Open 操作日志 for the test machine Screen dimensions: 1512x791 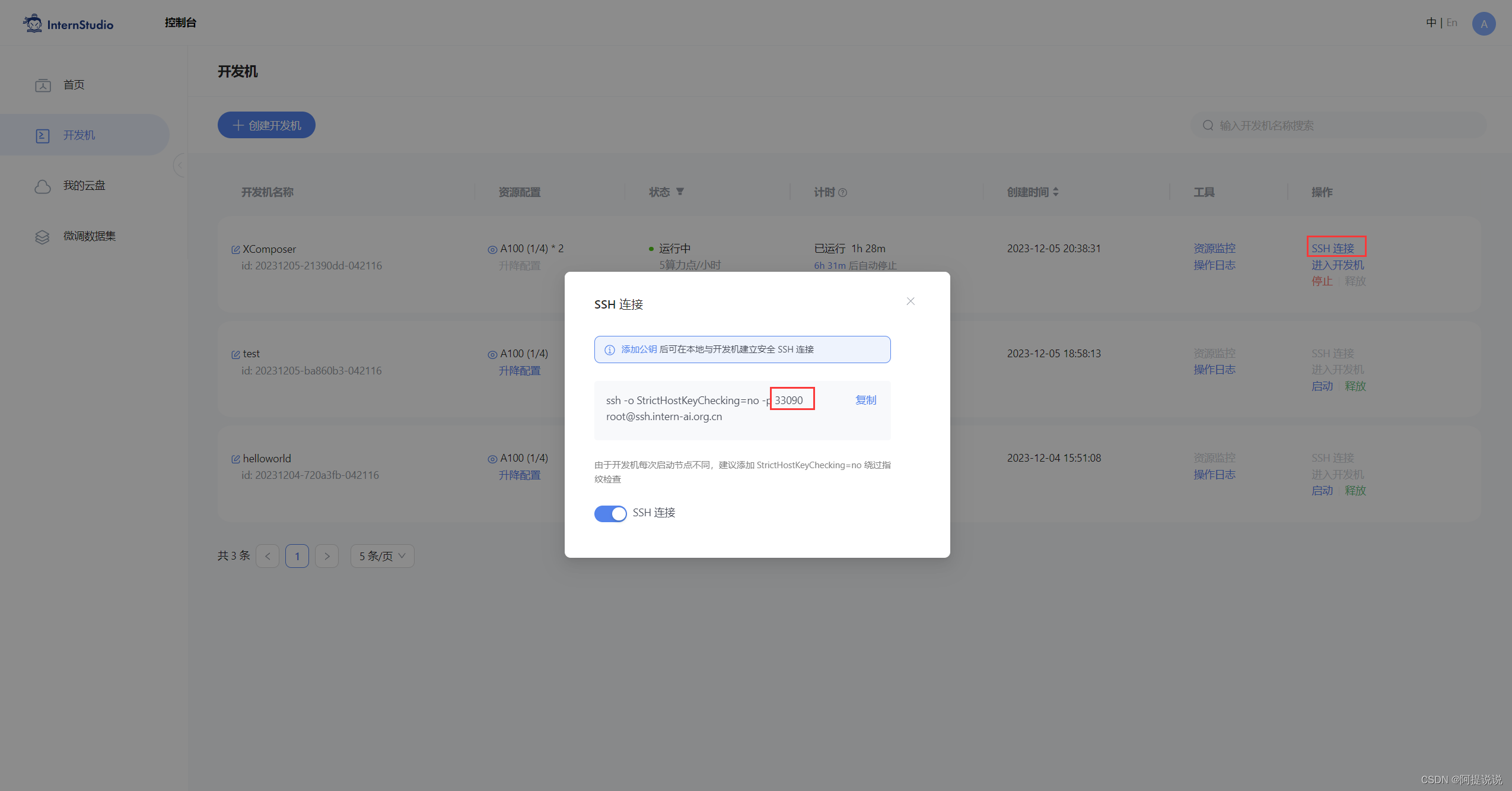tap(1214, 369)
